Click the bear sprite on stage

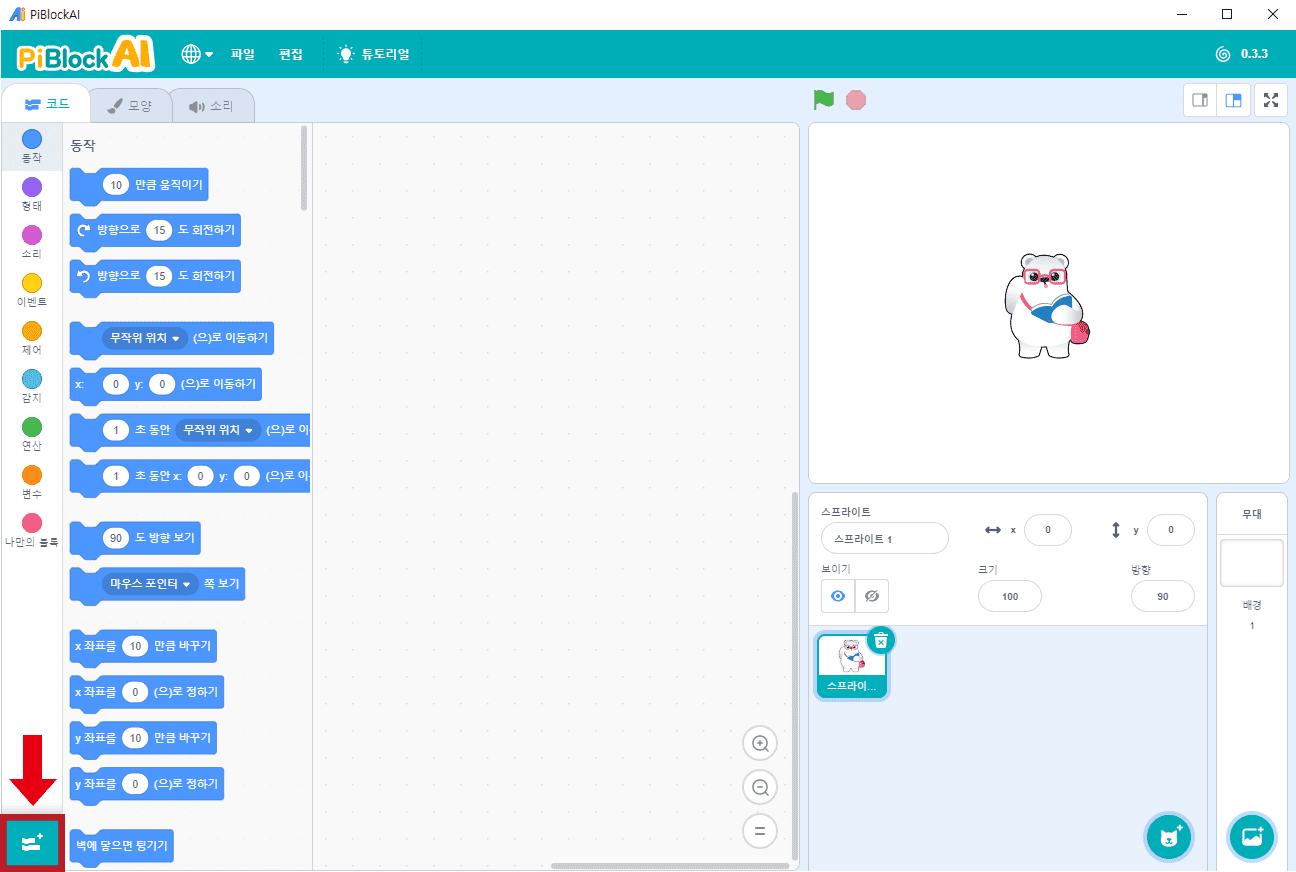1046,305
